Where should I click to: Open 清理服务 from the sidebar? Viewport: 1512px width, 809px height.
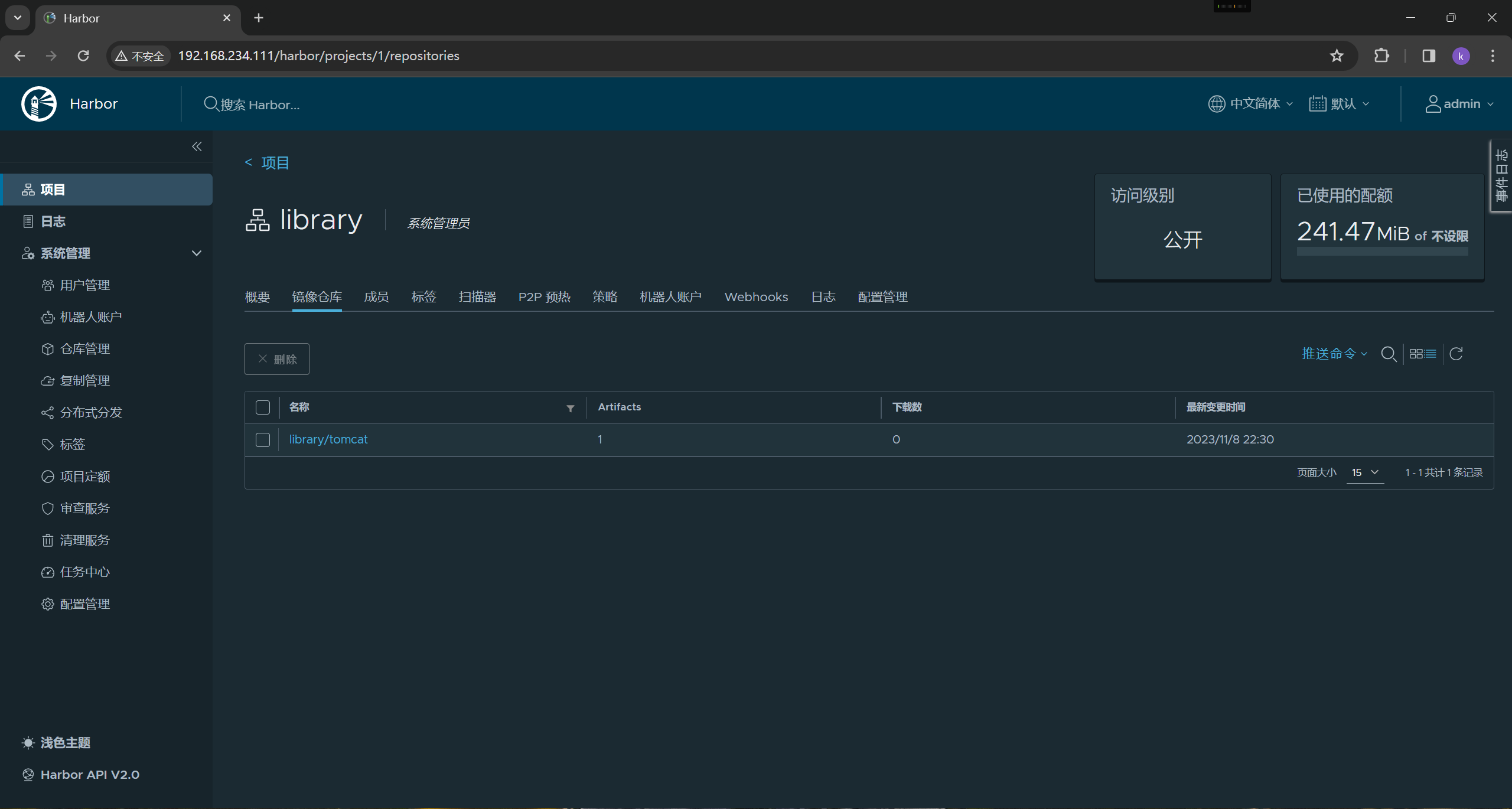(84, 540)
